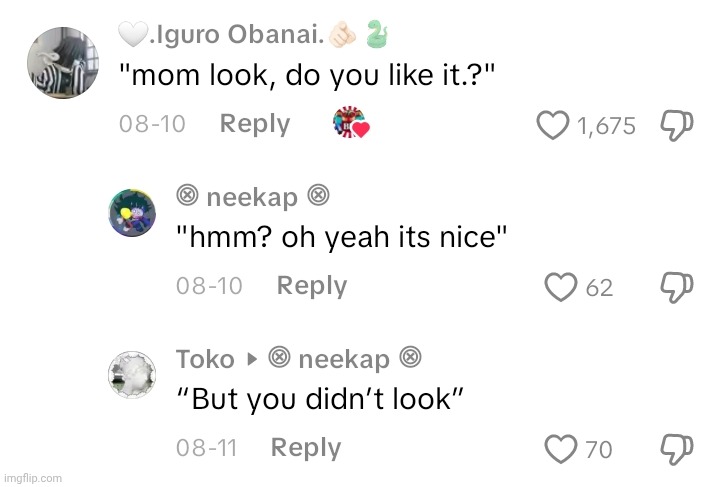Open neekap's avatar picture
This screenshot has height=487, width=720.
coord(132,212)
